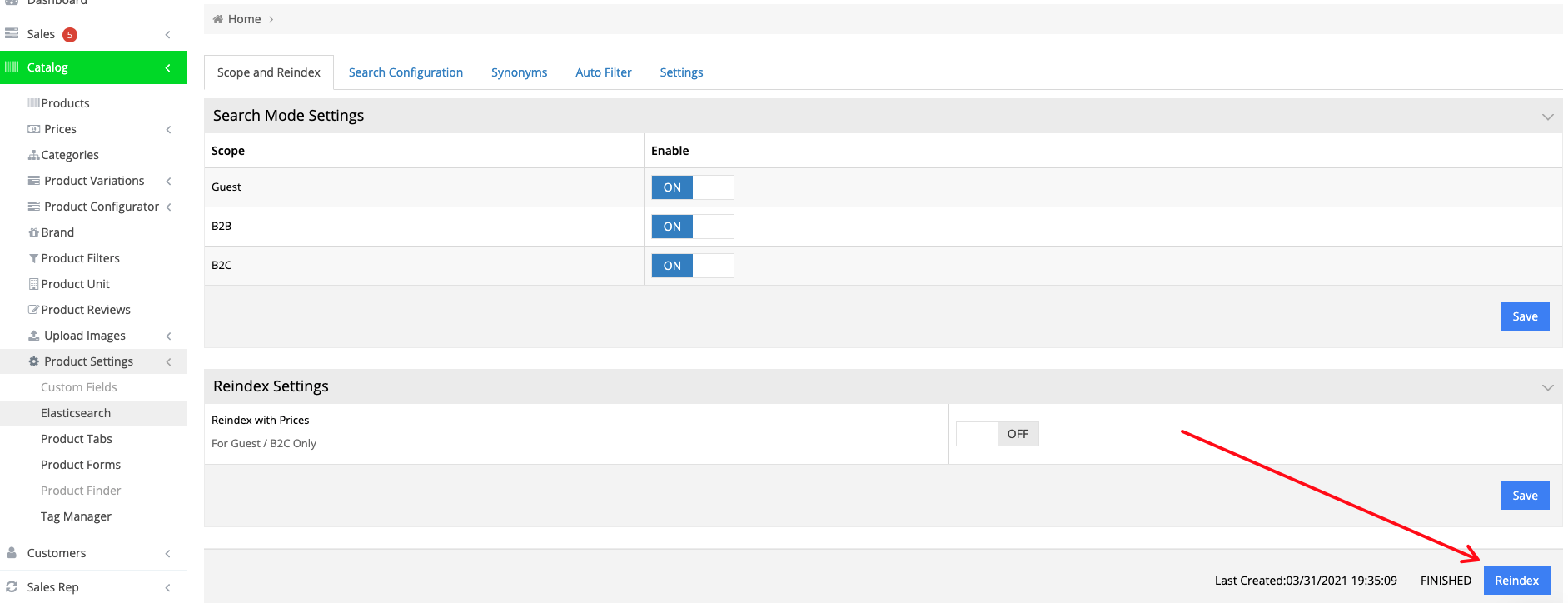The image size is (1568, 603).
Task: Open Product Tabs in sidebar
Action: (x=77, y=439)
